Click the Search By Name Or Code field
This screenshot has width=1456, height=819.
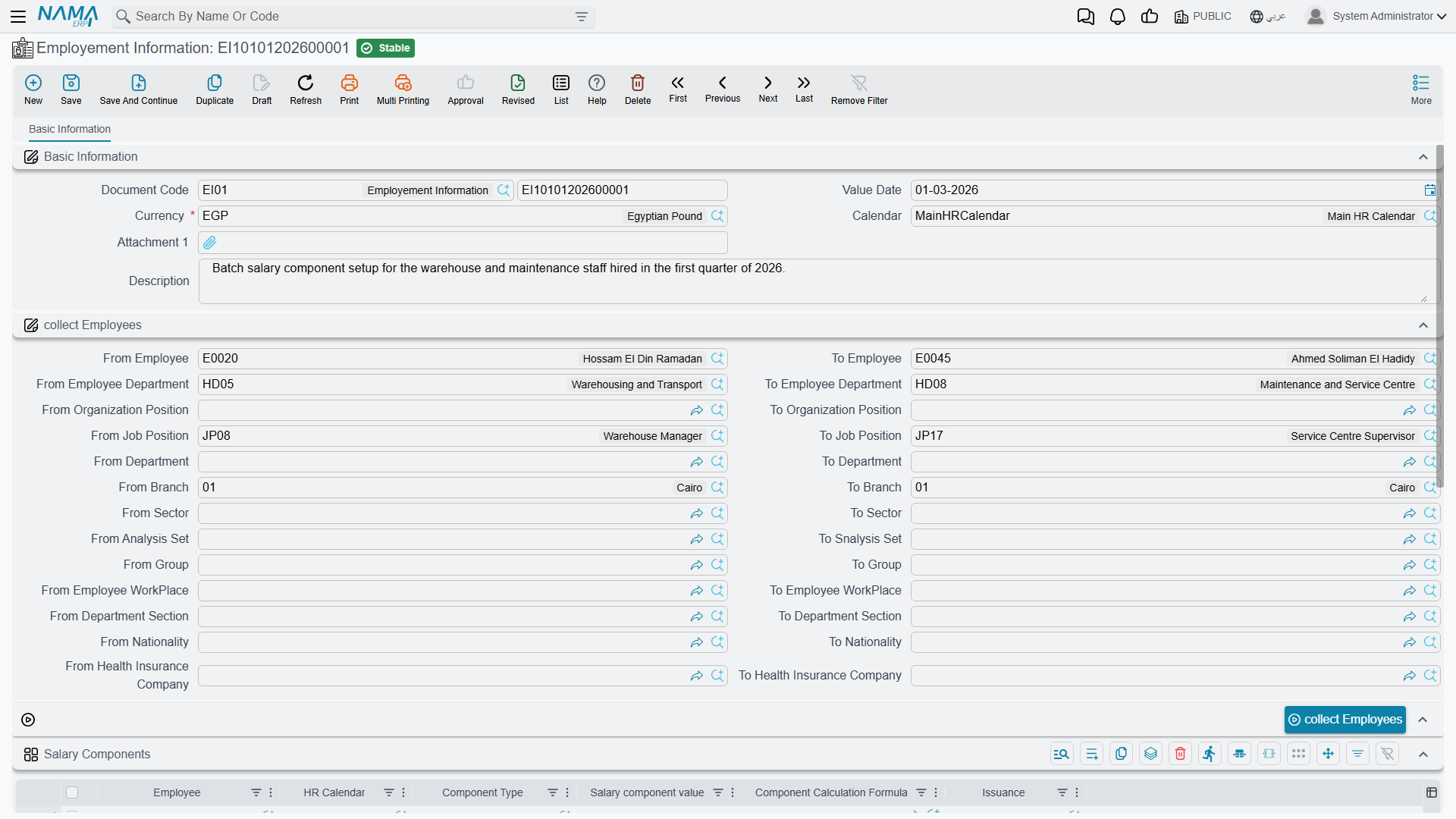(353, 17)
